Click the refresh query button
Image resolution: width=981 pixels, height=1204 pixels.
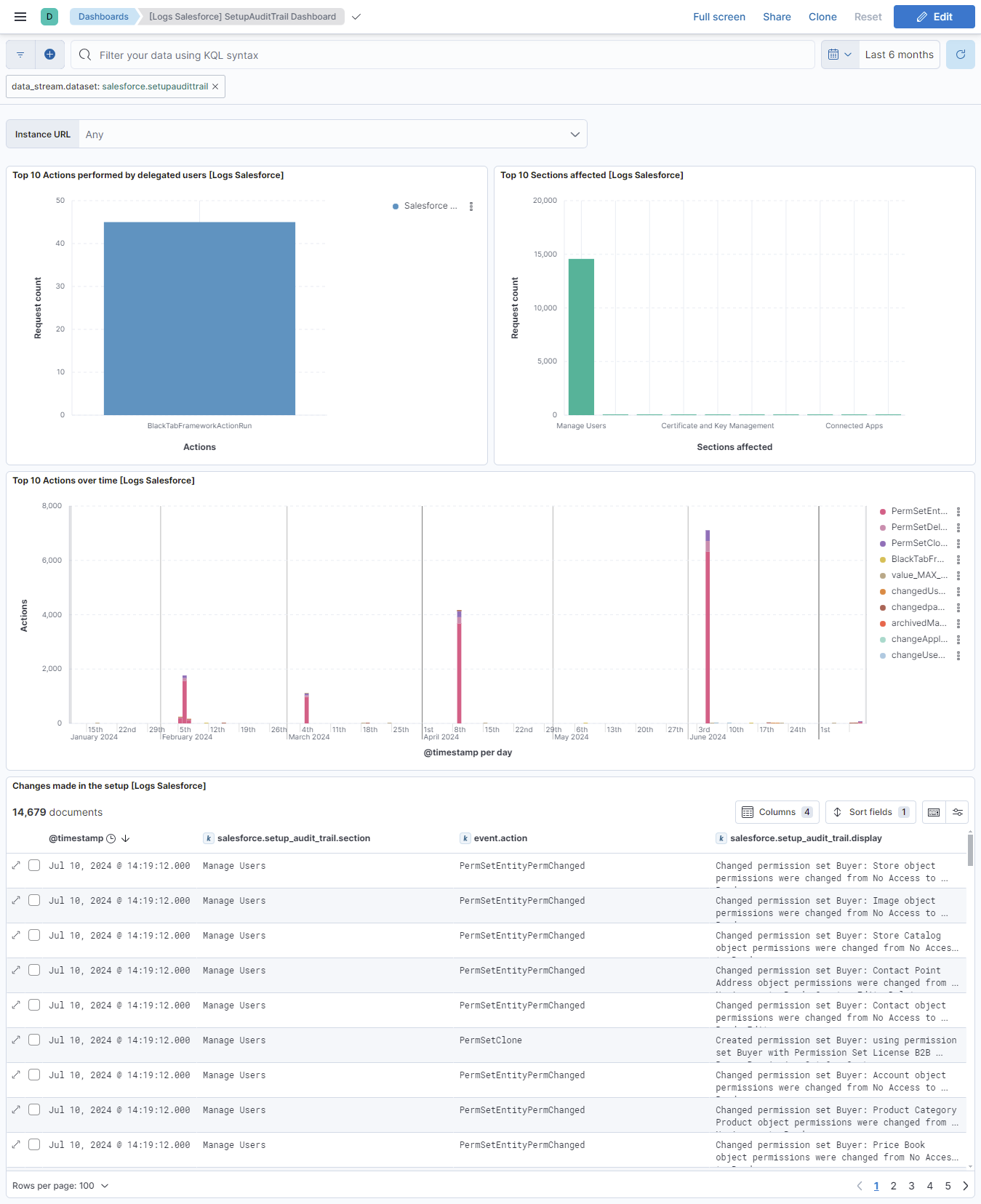coord(960,55)
